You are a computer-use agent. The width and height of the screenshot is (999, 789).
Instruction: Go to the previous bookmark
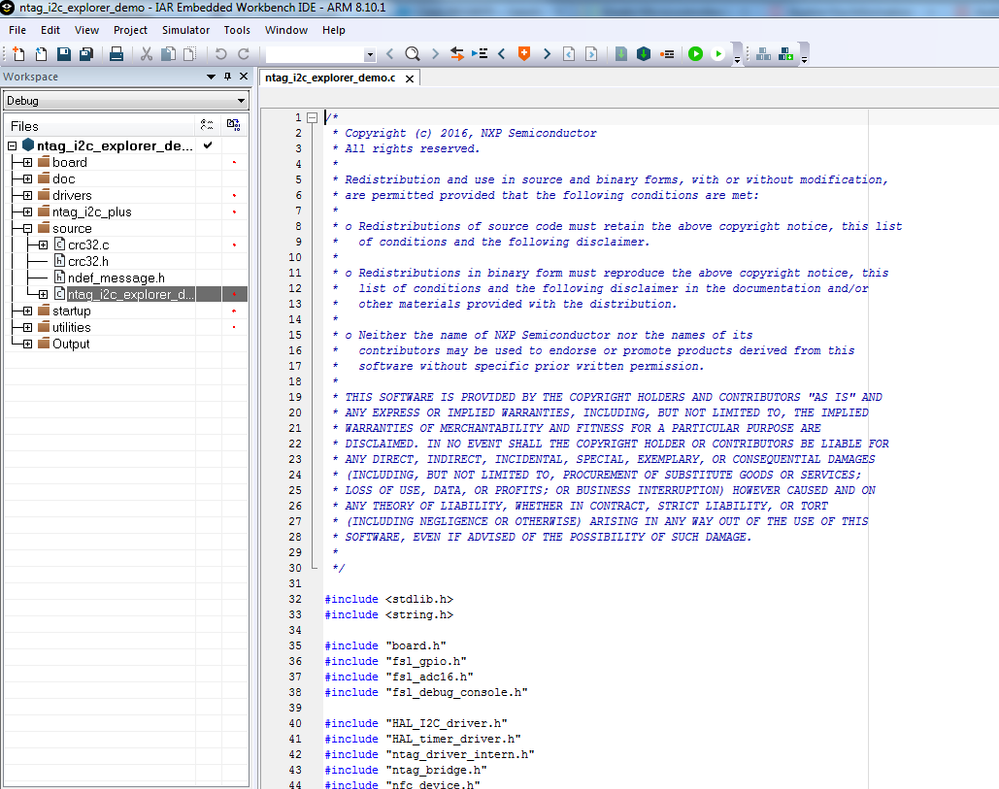[501, 54]
